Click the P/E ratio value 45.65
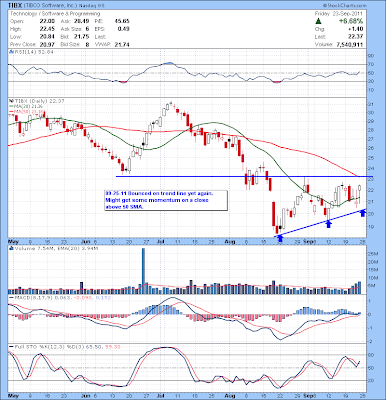386x400 pixels. point(122,21)
